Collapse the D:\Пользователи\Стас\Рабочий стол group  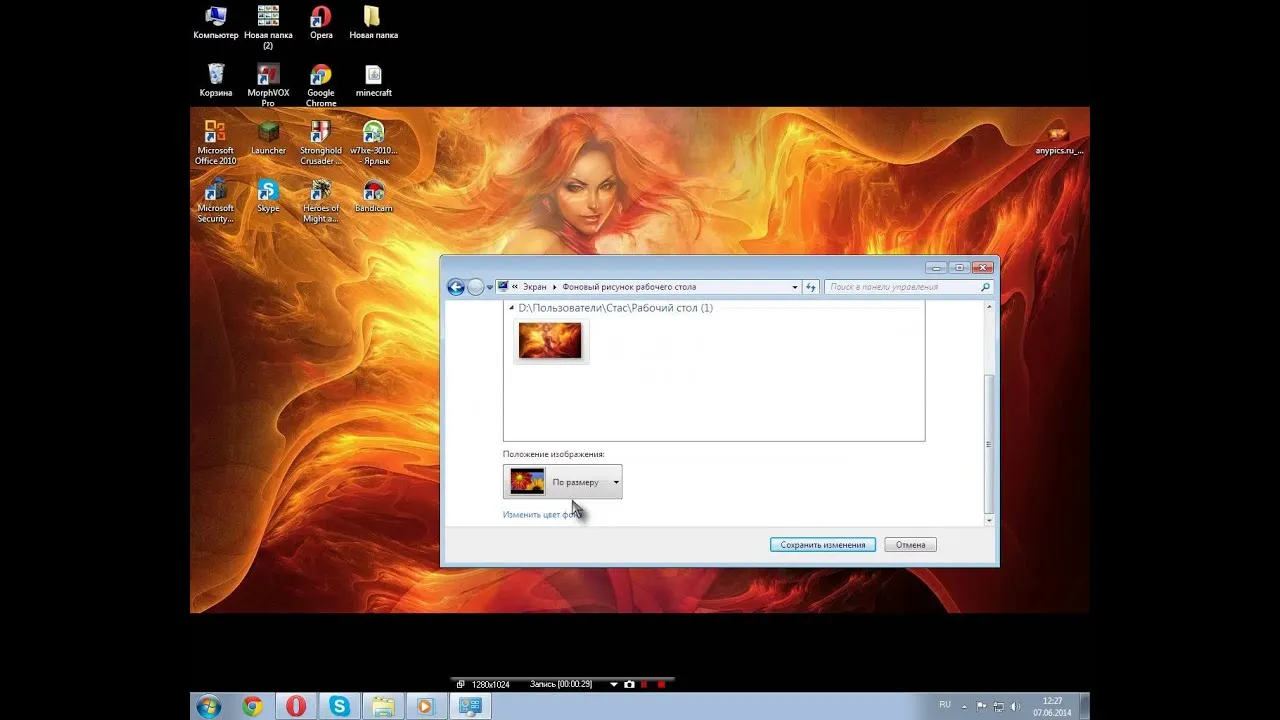click(512, 308)
